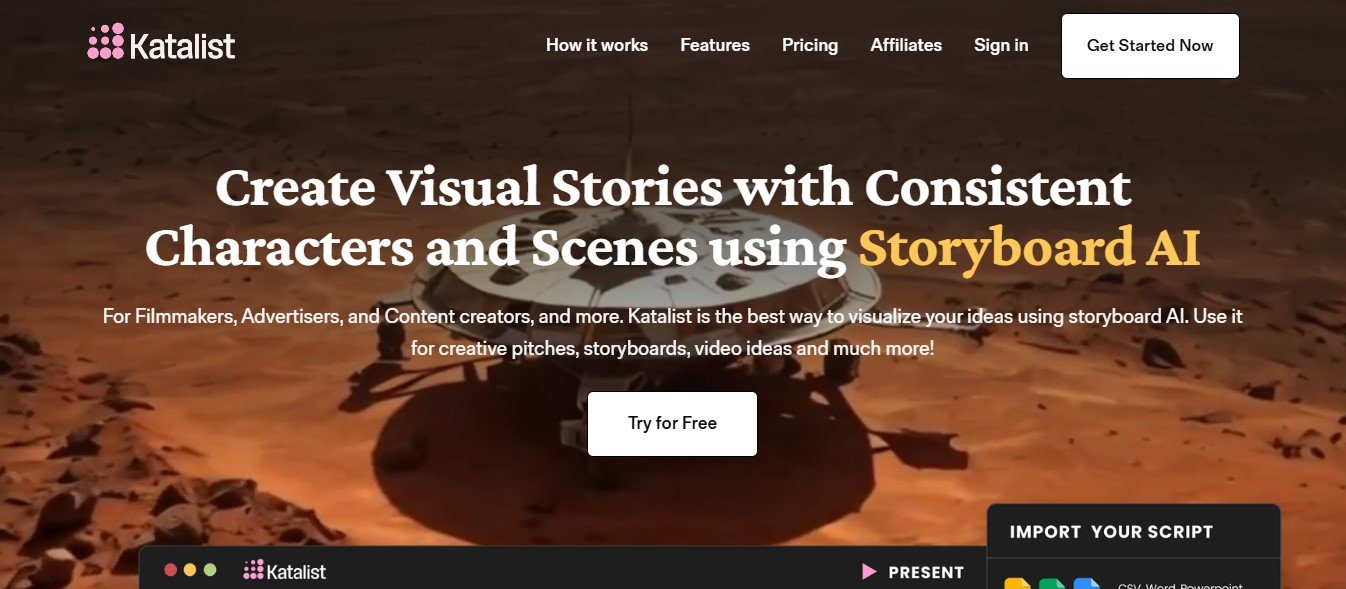Visit the Affiliates link

click(906, 45)
